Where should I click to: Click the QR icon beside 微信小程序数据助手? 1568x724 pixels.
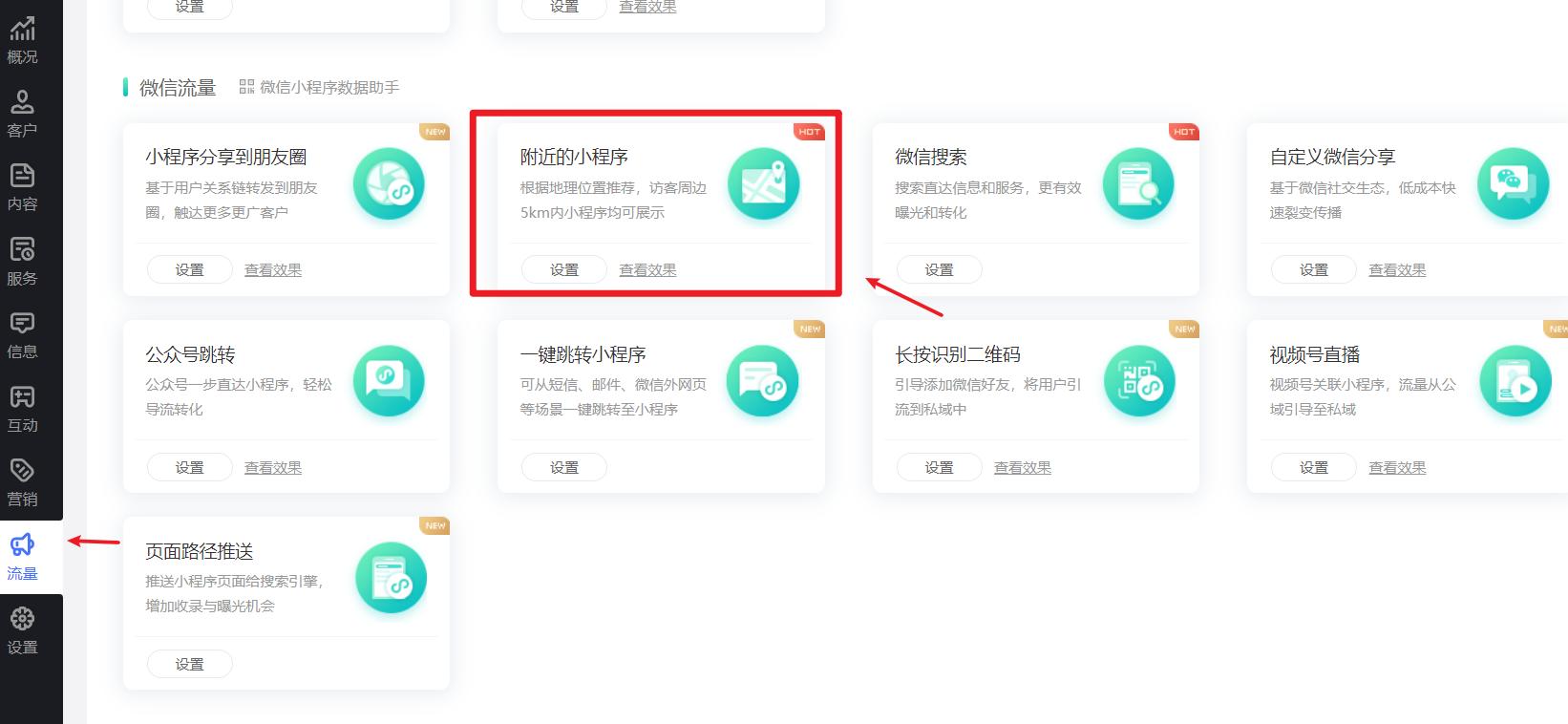[246, 87]
